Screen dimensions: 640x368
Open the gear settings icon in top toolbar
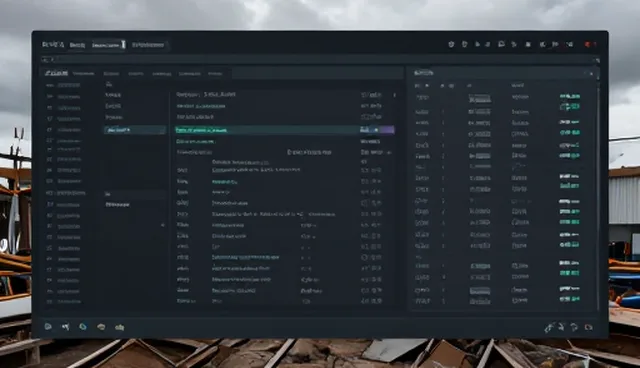pyautogui.click(x=451, y=44)
